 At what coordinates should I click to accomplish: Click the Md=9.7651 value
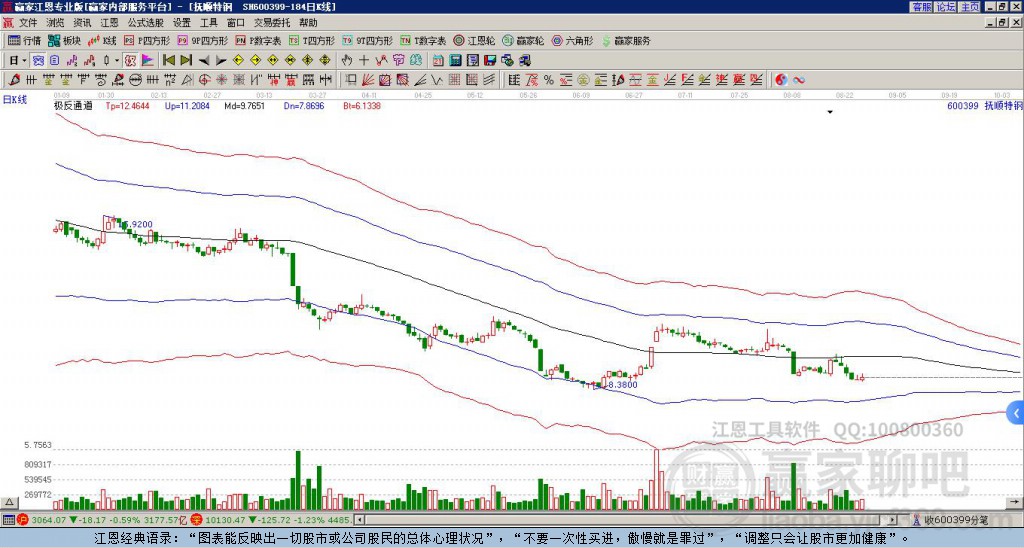pyautogui.click(x=244, y=105)
